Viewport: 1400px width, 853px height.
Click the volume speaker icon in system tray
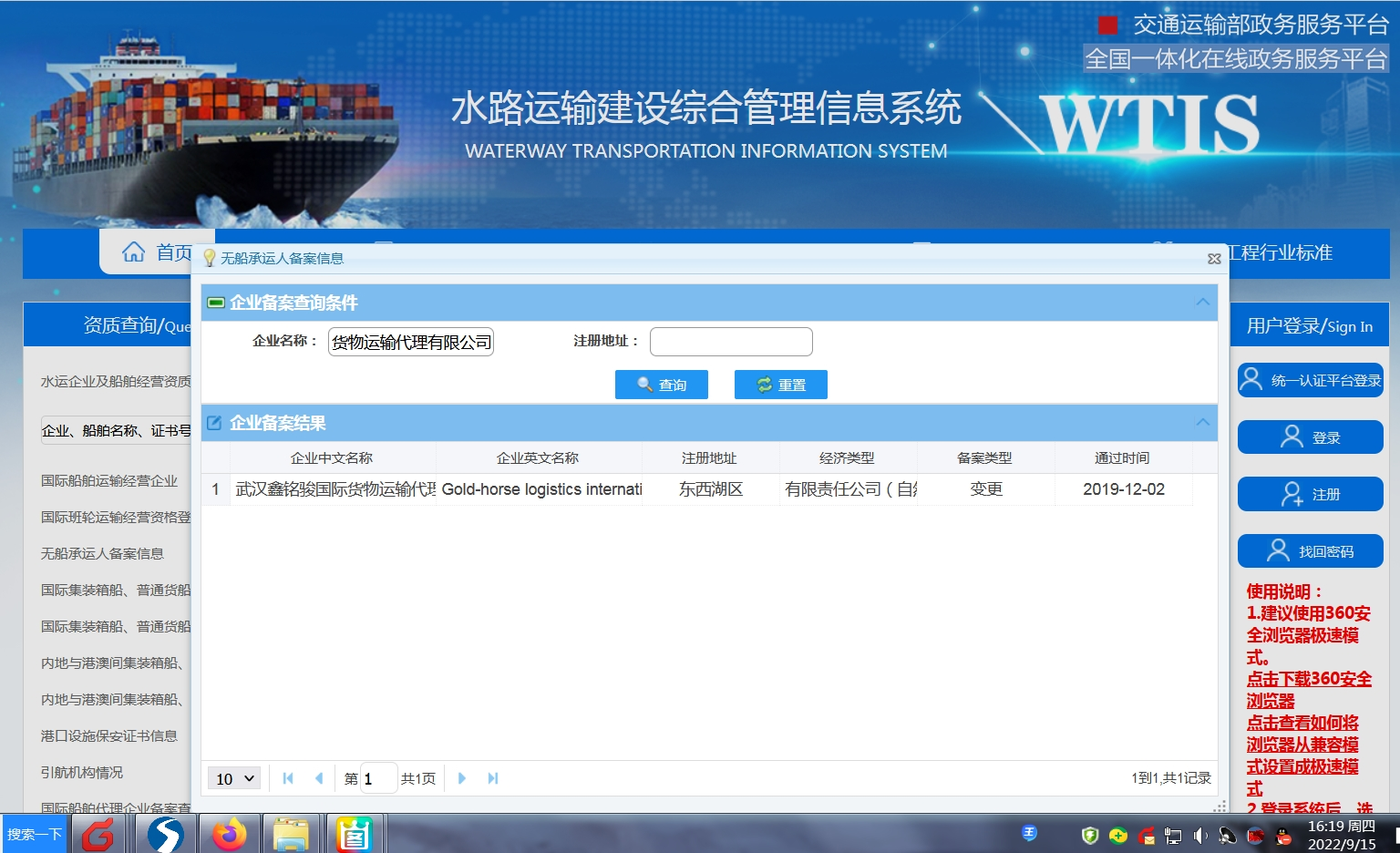(x=1199, y=835)
